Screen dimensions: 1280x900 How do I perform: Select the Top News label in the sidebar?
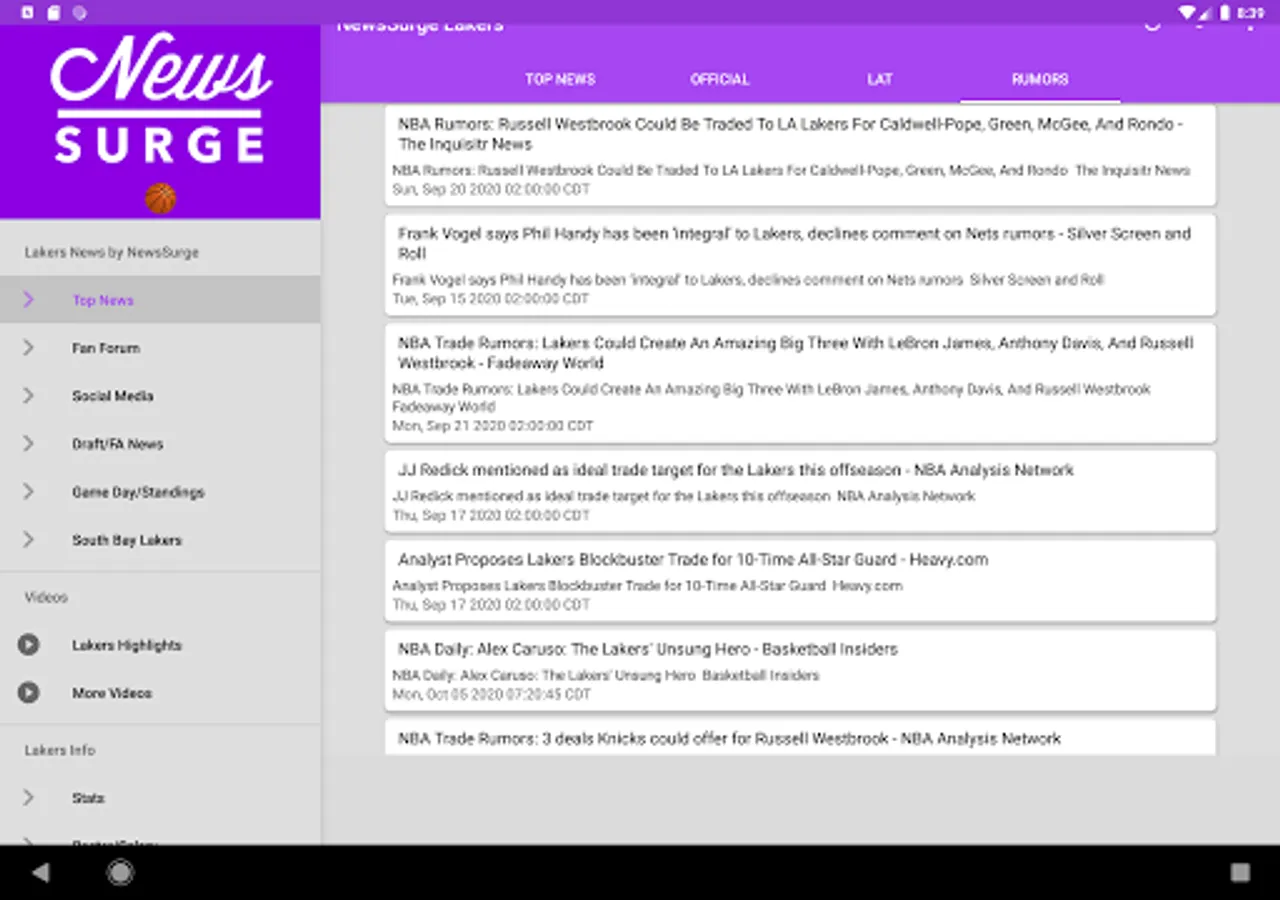(103, 300)
